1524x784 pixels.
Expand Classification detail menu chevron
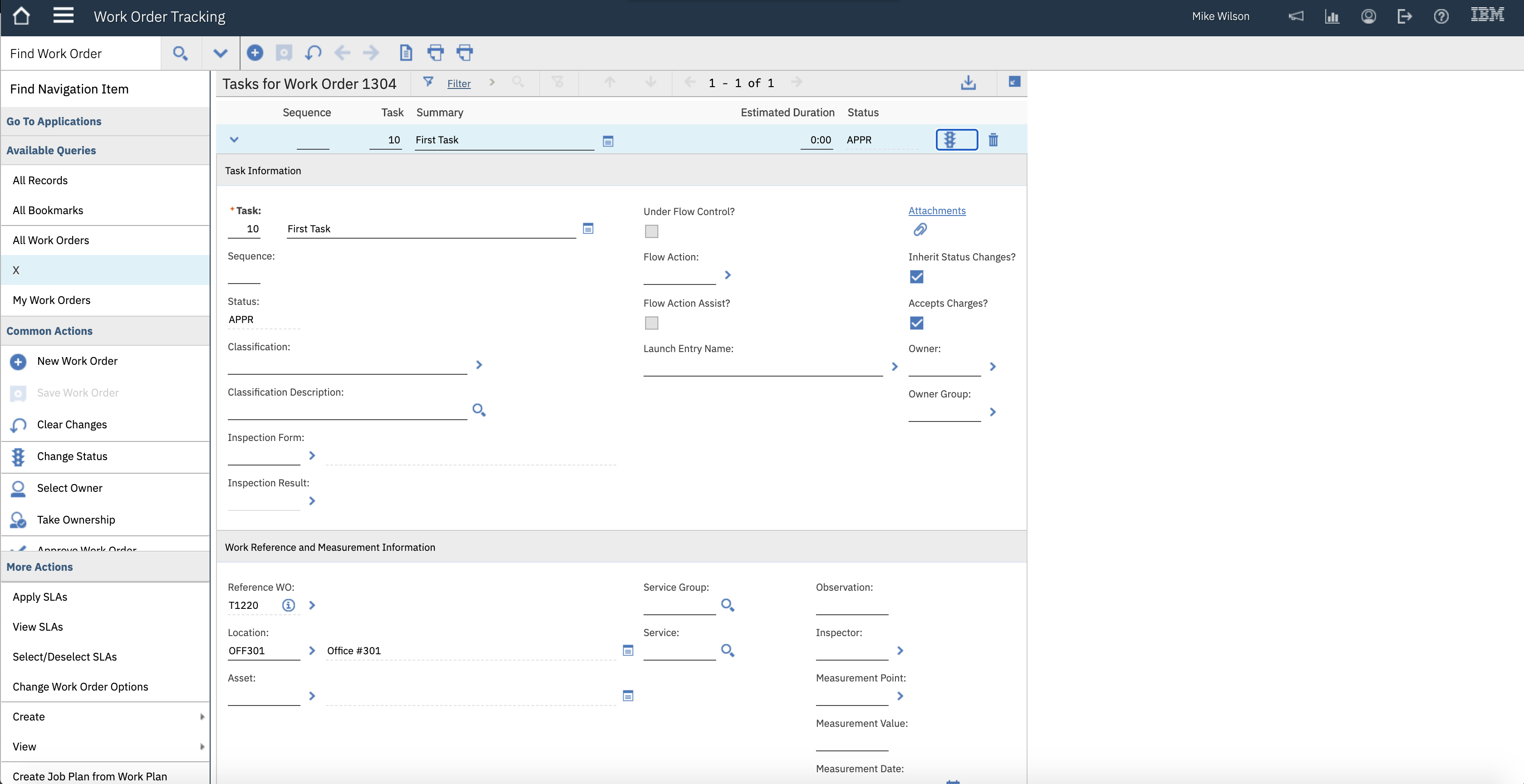pos(479,365)
